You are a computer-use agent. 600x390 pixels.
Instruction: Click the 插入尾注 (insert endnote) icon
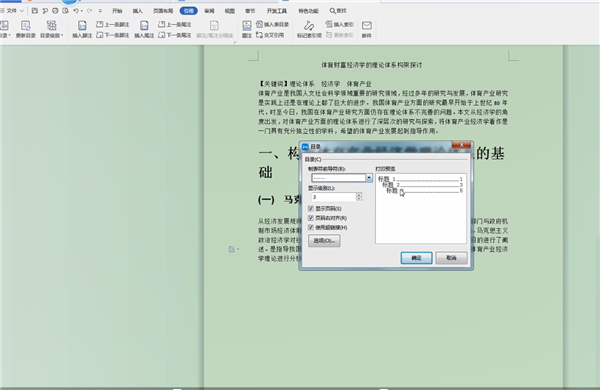(144, 26)
